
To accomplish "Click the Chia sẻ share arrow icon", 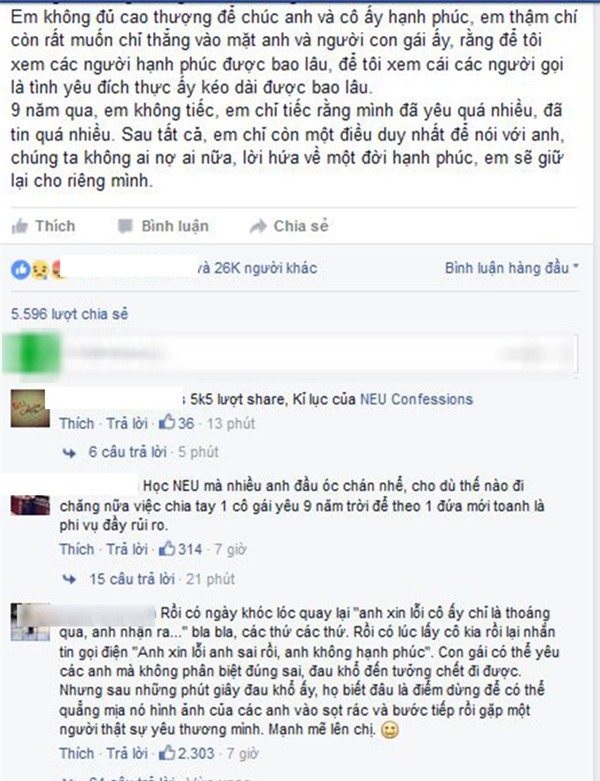I will click(258, 227).
